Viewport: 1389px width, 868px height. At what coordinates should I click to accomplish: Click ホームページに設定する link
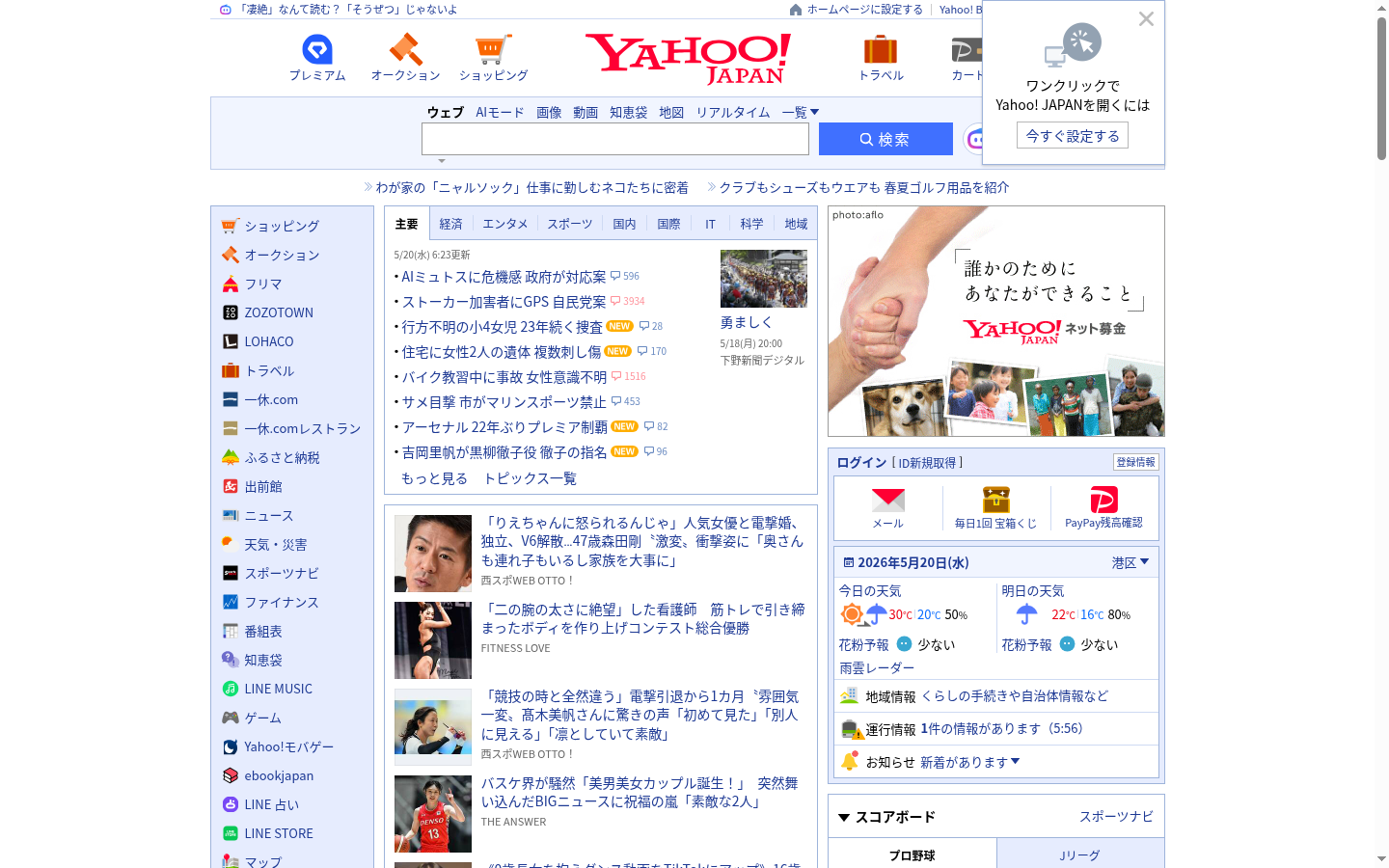[864, 10]
